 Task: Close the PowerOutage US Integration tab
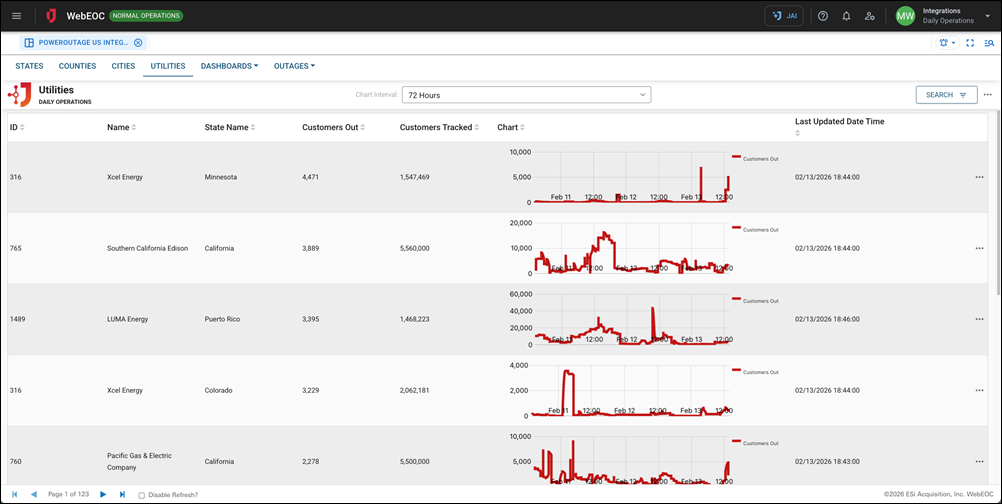click(138, 43)
